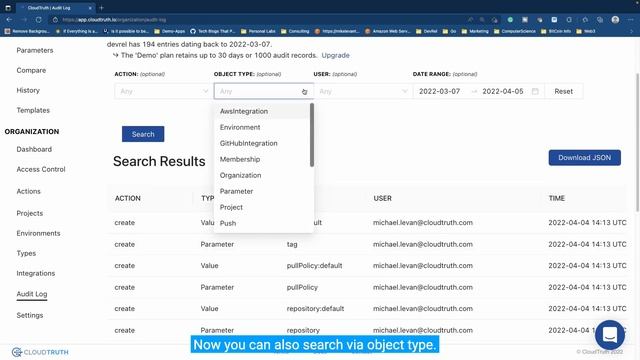Click the Upgrade link

click(x=336, y=55)
